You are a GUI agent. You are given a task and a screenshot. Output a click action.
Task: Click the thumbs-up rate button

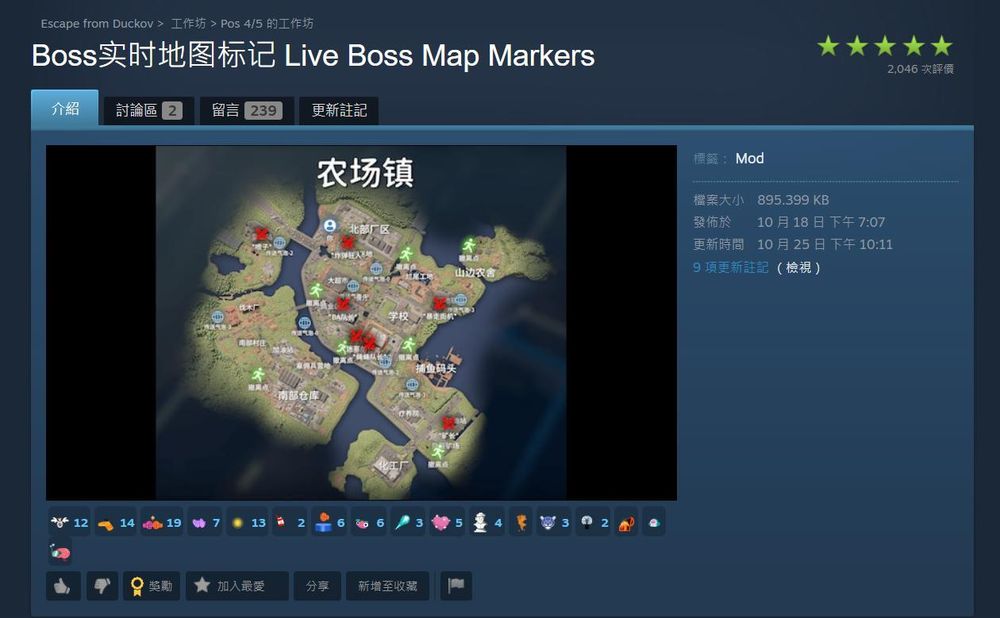pos(63,585)
